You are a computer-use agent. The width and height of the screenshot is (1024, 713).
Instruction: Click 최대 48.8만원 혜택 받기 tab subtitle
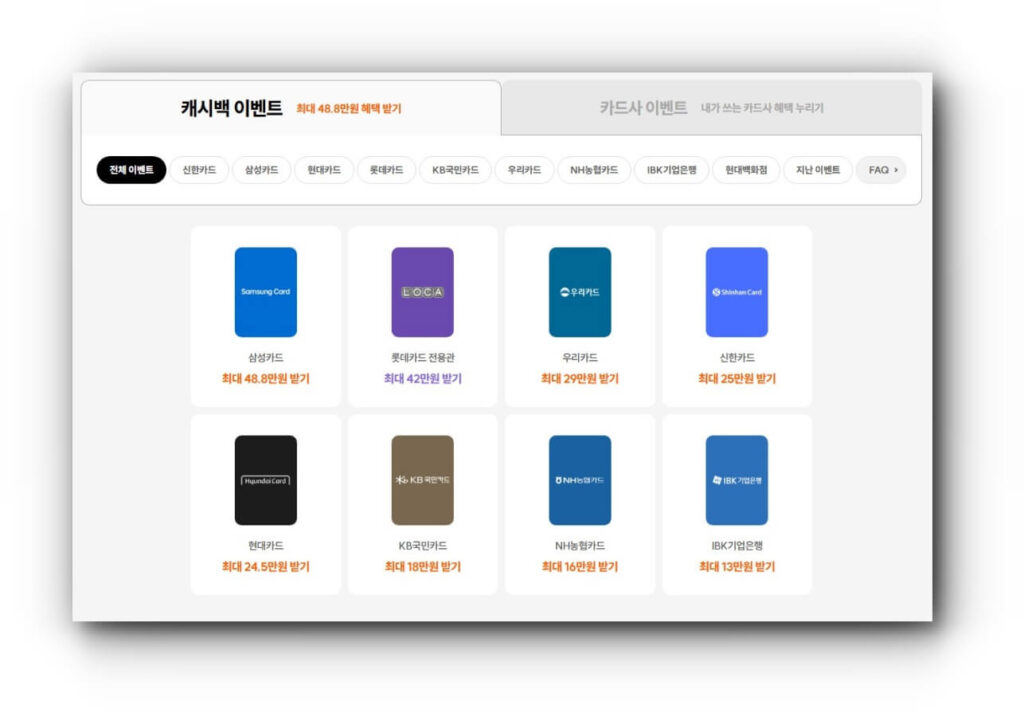coord(349,108)
